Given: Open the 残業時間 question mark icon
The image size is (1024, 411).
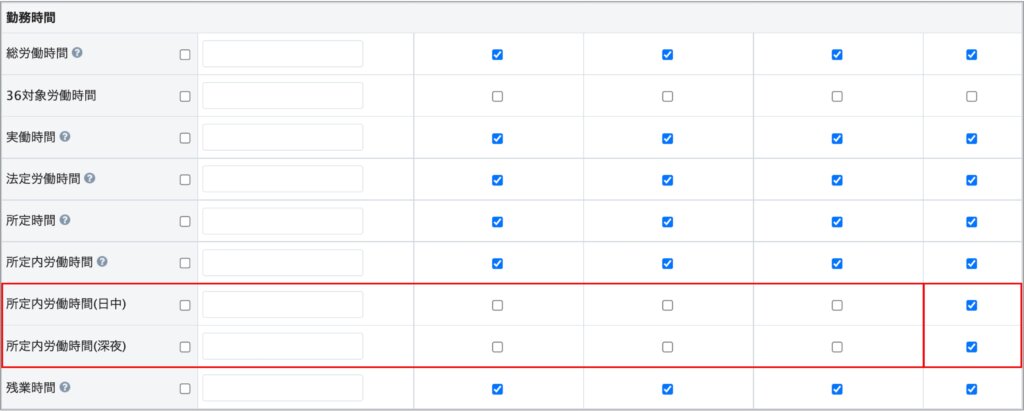Looking at the screenshot, I should (x=64, y=388).
